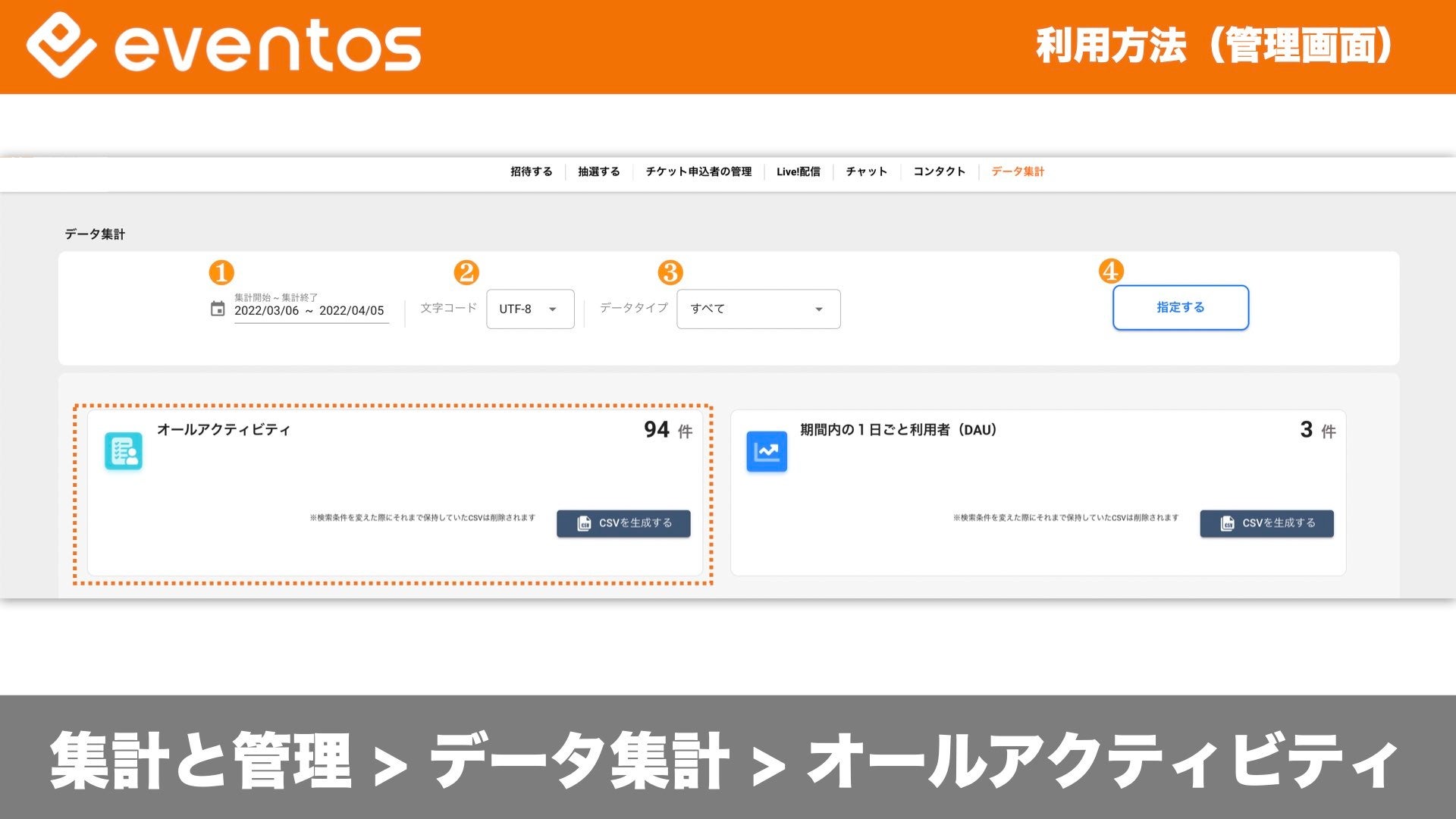Open the チケット申込者の管理 tab
This screenshot has height=819, width=1456.
pos(698,171)
